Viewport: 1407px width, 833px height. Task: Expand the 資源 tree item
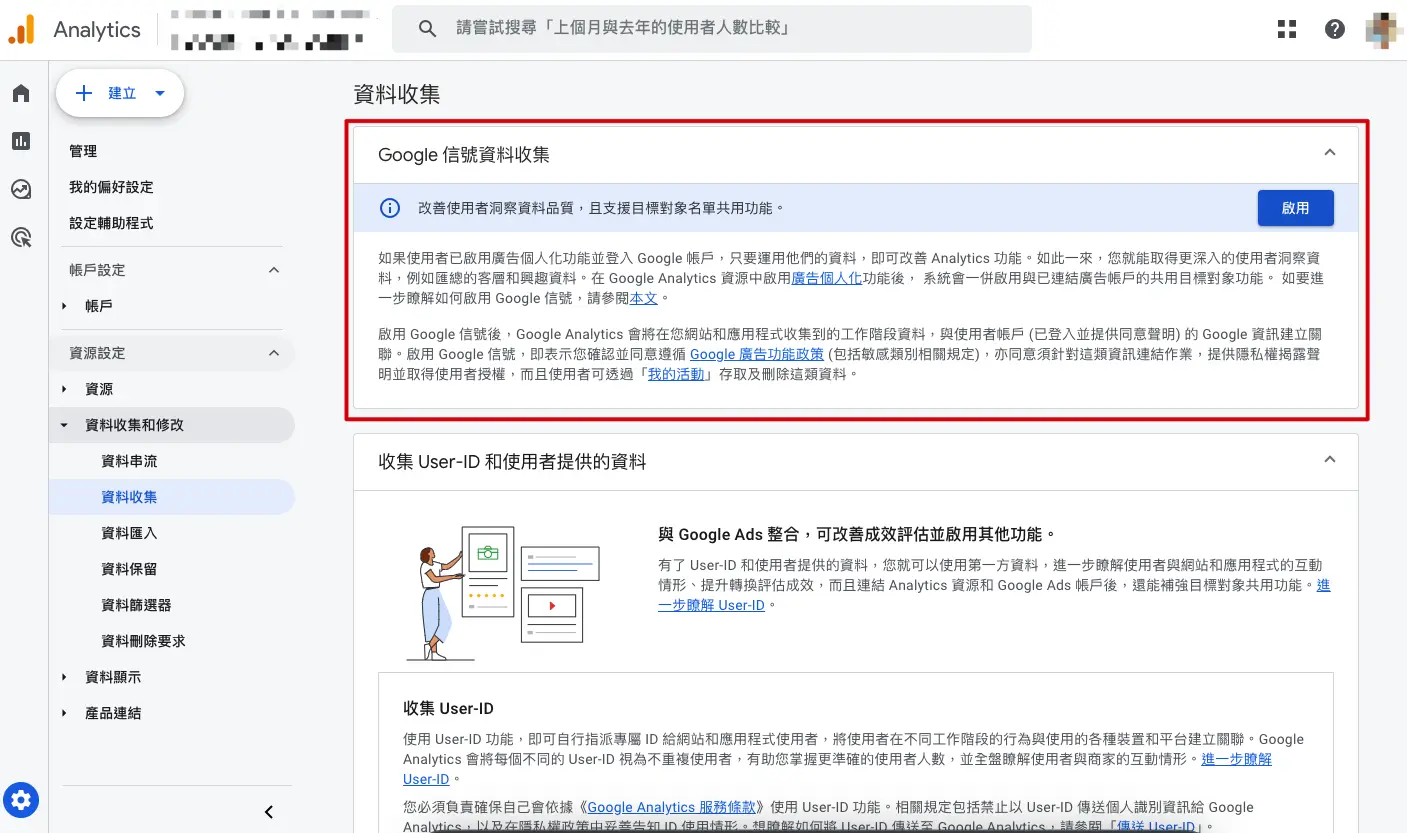point(64,389)
